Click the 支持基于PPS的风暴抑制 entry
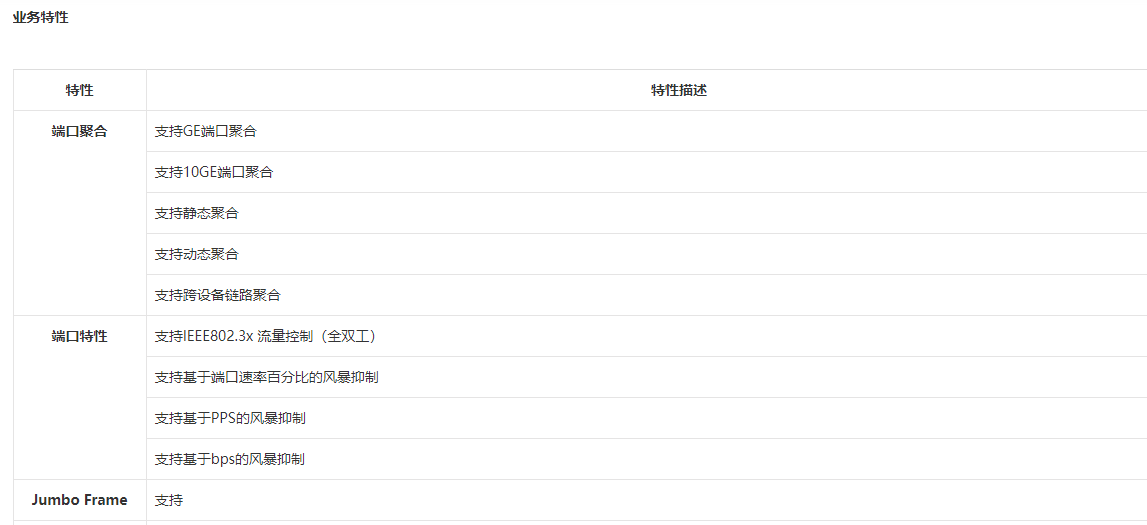Image resolution: width=1147 pixels, height=525 pixels. pyautogui.click(x=230, y=418)
